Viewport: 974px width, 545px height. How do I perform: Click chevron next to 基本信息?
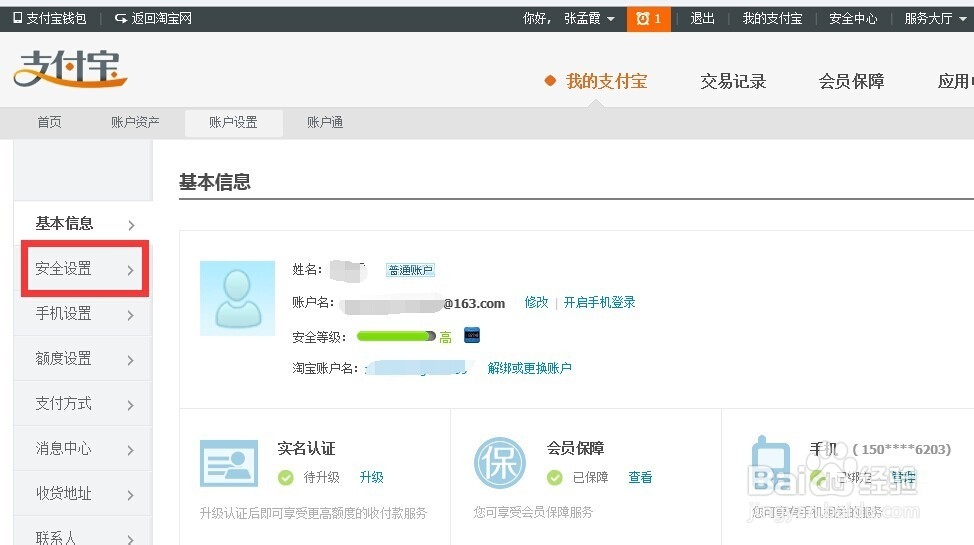point(130,225)
